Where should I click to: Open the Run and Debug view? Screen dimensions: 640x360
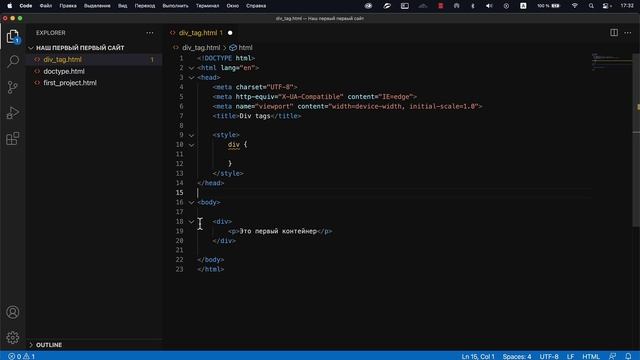pyautogui.click(x=13, y=113)
